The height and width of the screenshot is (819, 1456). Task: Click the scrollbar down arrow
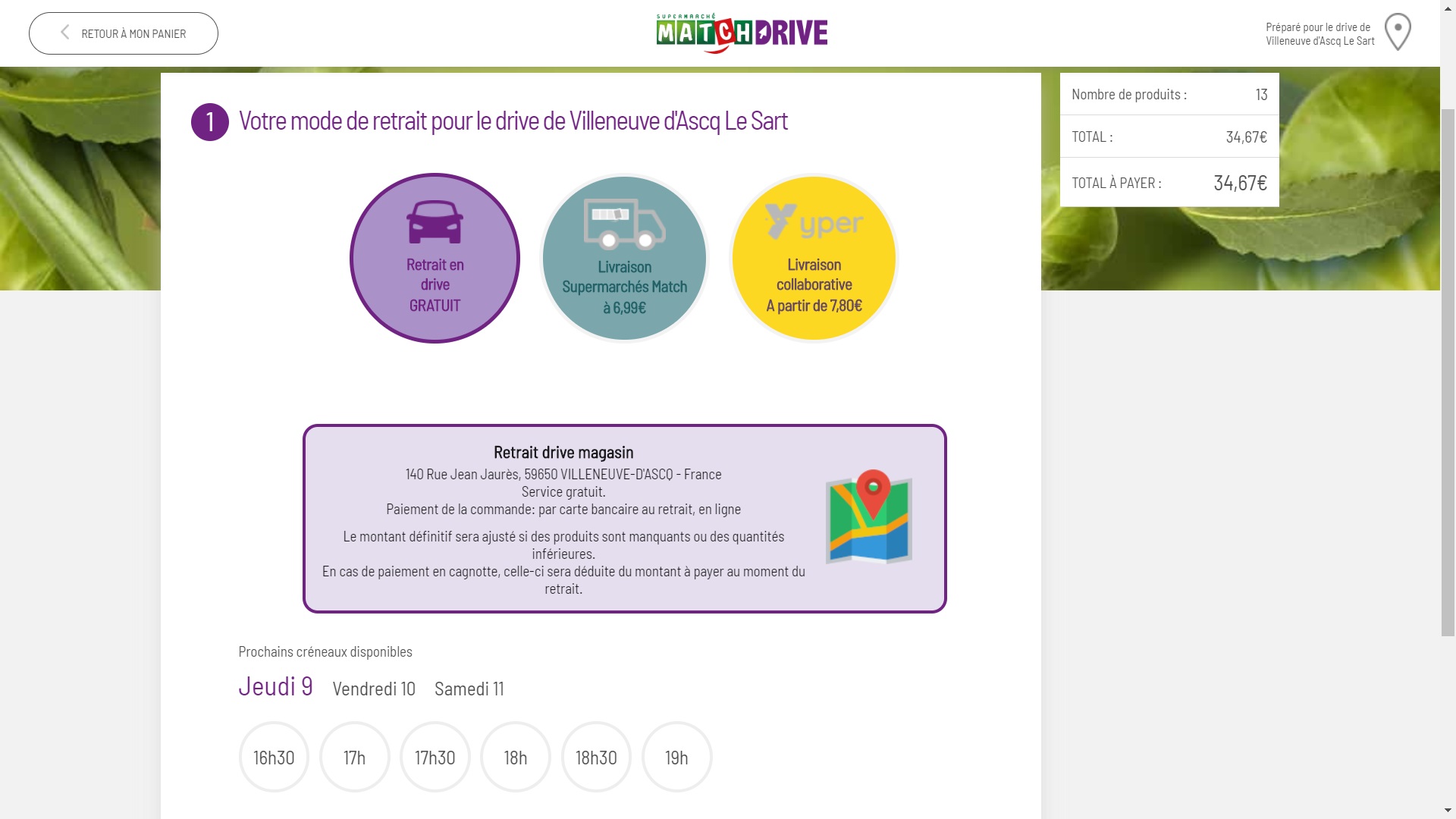pyautogui.click(x=1448, y=811)
